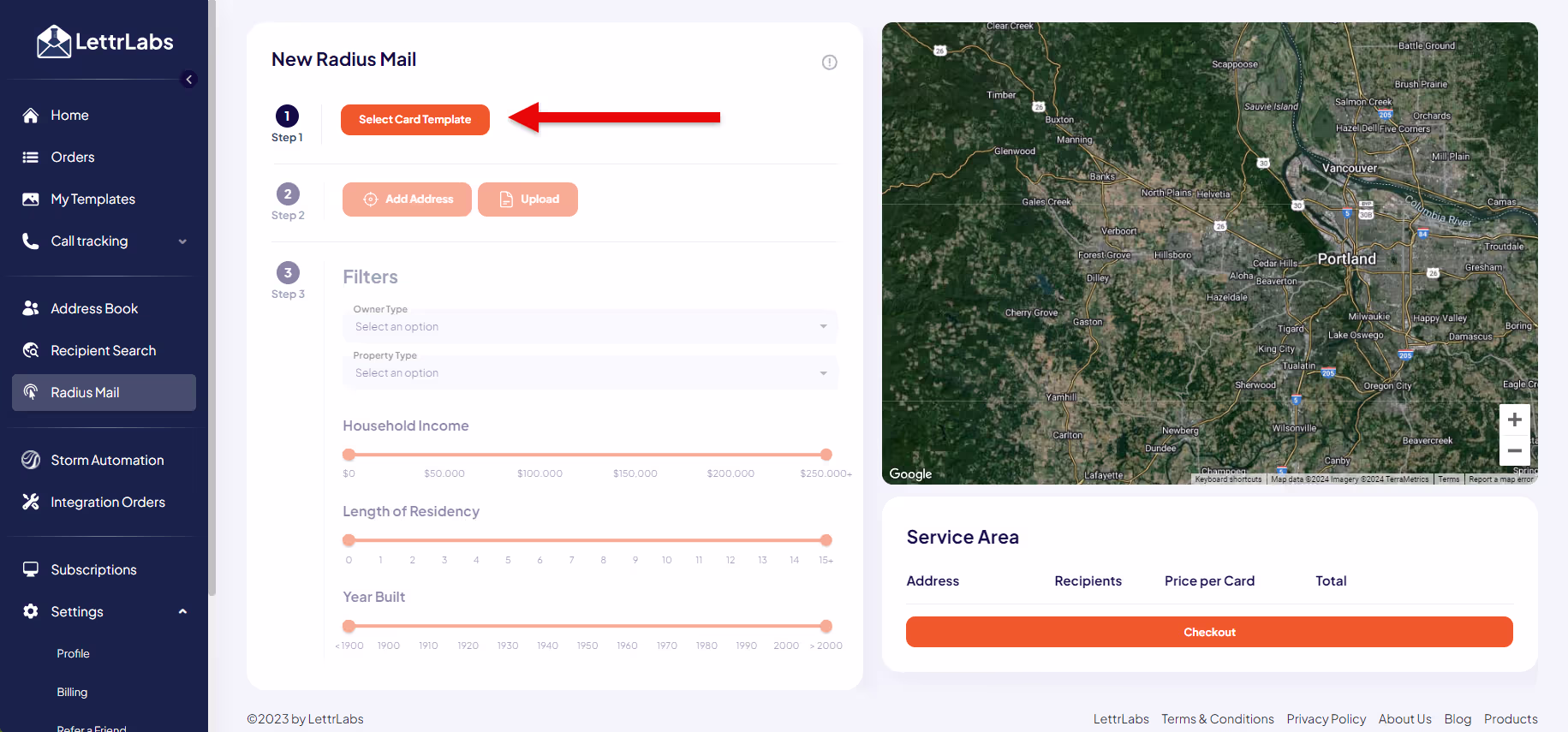Screen dimensions: 1568x732
Task: Click the Settings gear icon
Action: 31,611
